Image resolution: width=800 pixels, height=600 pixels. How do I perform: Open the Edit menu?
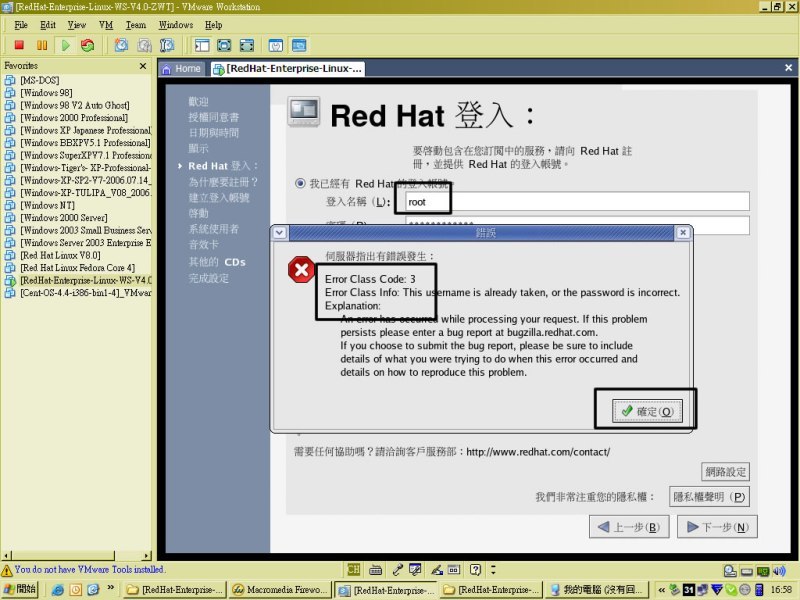pos(47,25)
